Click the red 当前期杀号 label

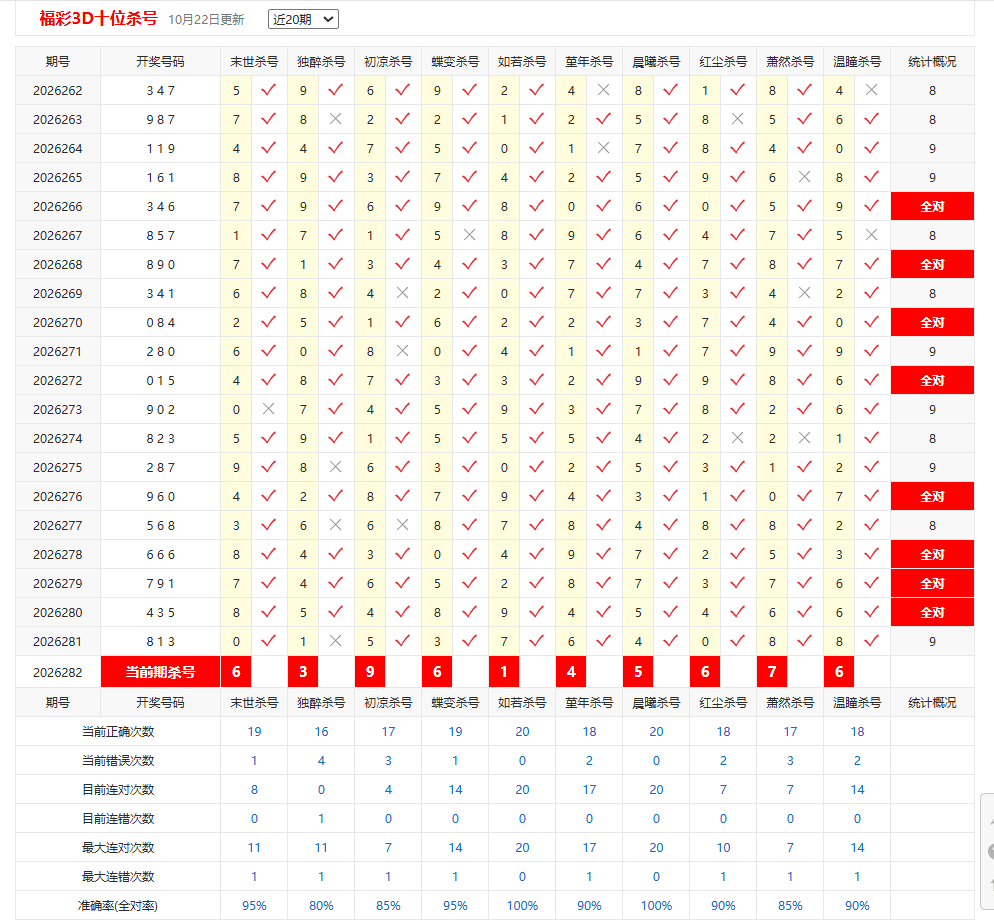160,672
